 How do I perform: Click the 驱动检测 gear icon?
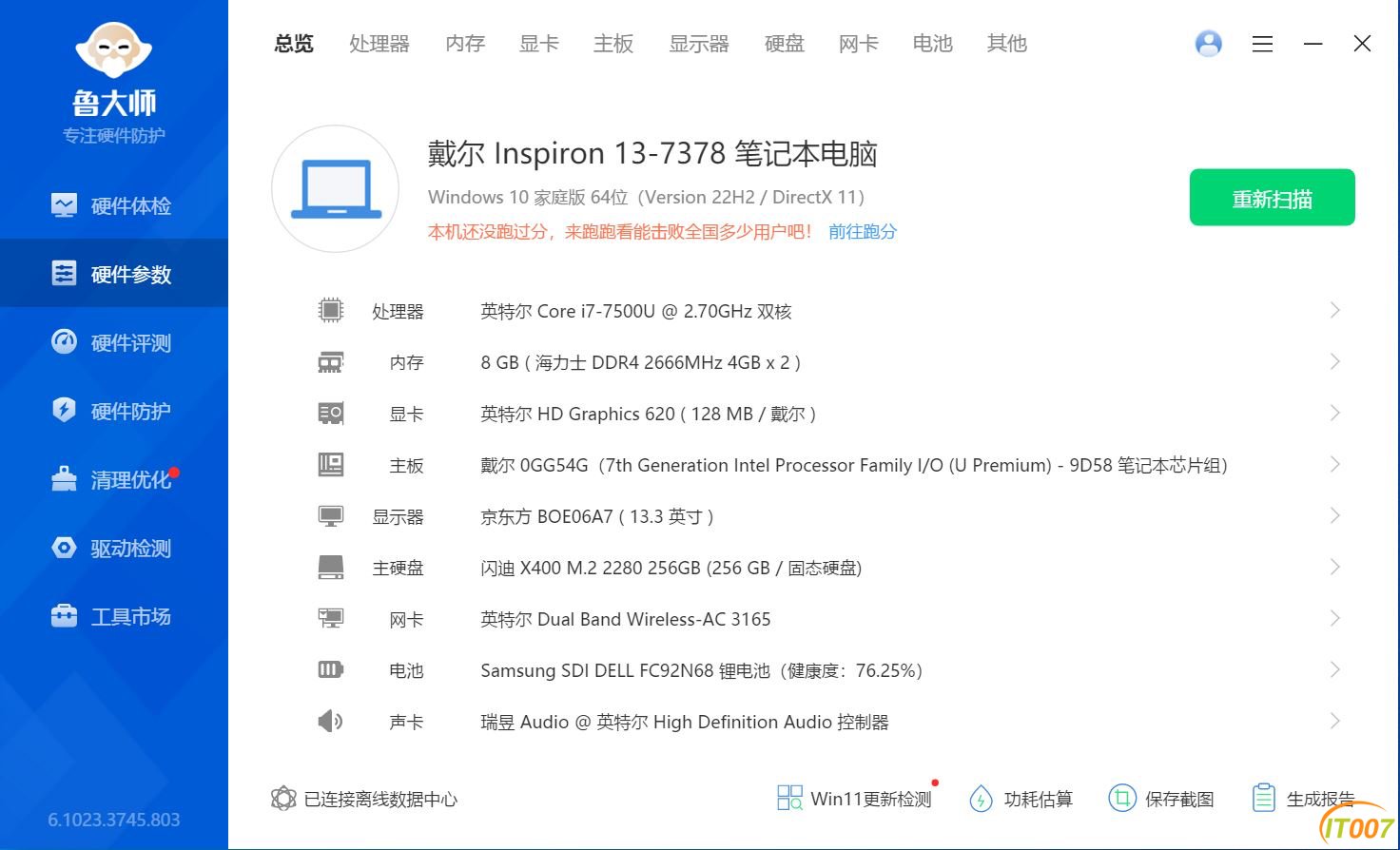[x=64, y=548]
